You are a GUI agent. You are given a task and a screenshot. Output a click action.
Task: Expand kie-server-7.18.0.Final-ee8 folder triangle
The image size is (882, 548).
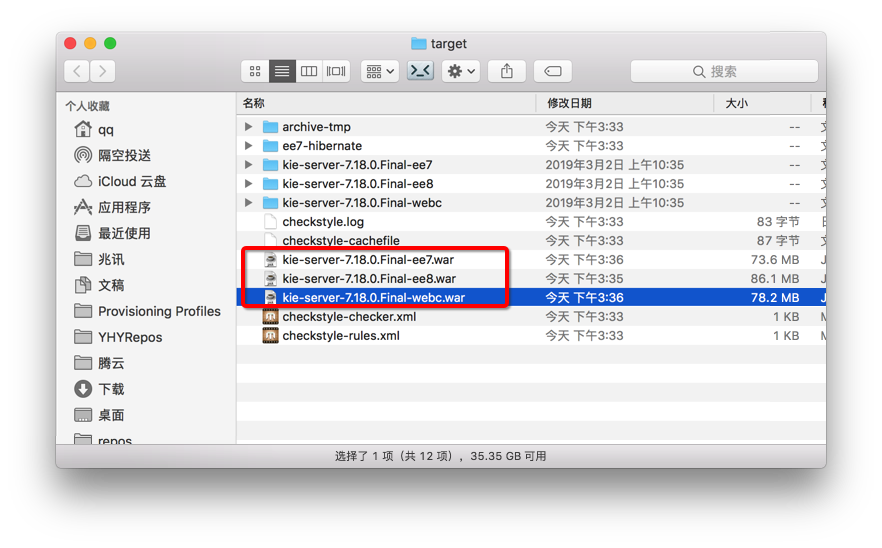click(248, 183)
